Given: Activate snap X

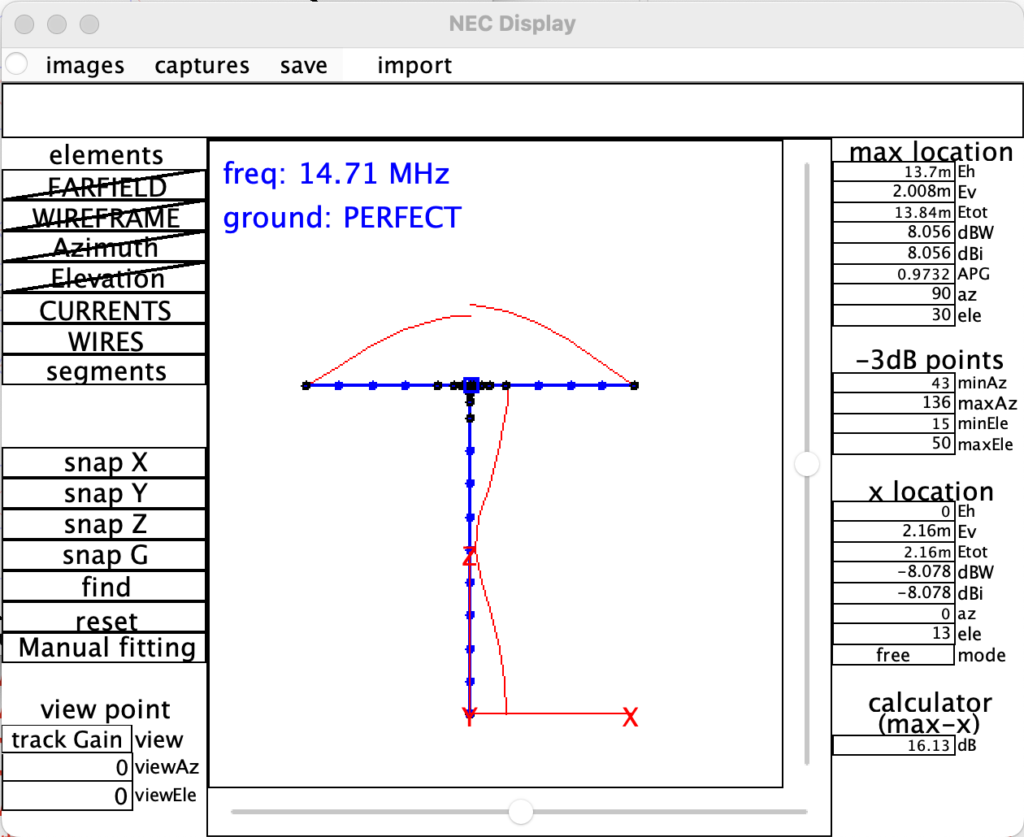Looking at the screenshot, I should tap(104, 462).
